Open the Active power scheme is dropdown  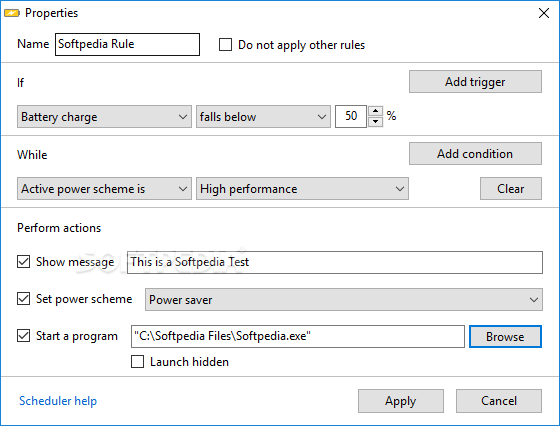(x=104, y=189)
